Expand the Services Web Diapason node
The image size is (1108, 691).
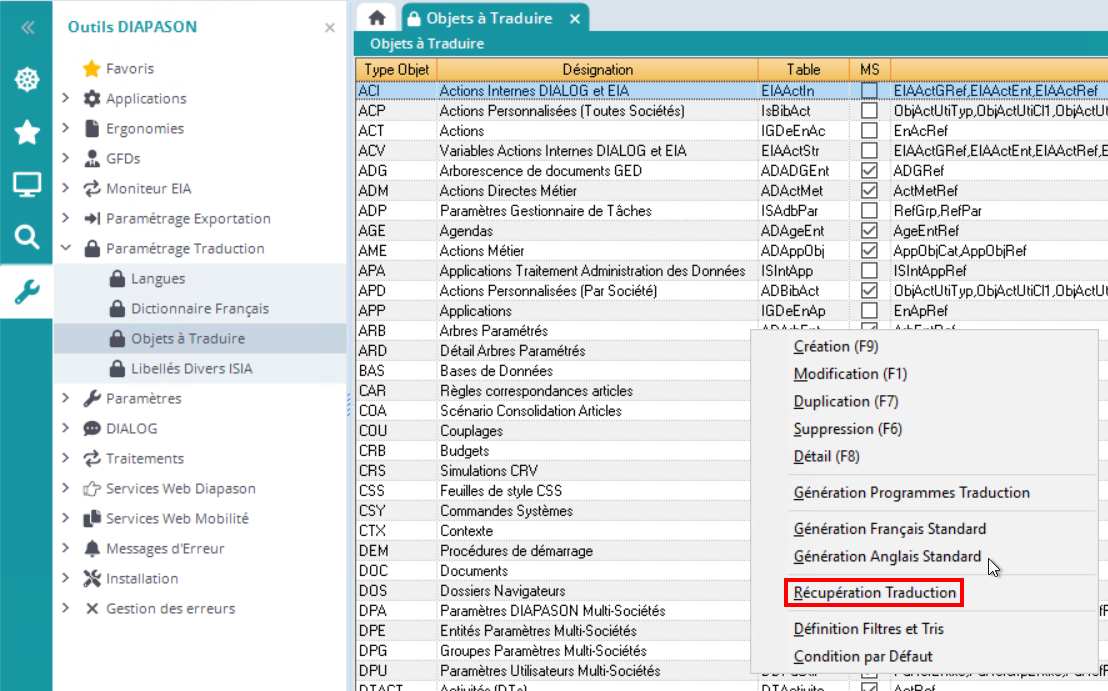coord(66,489)
